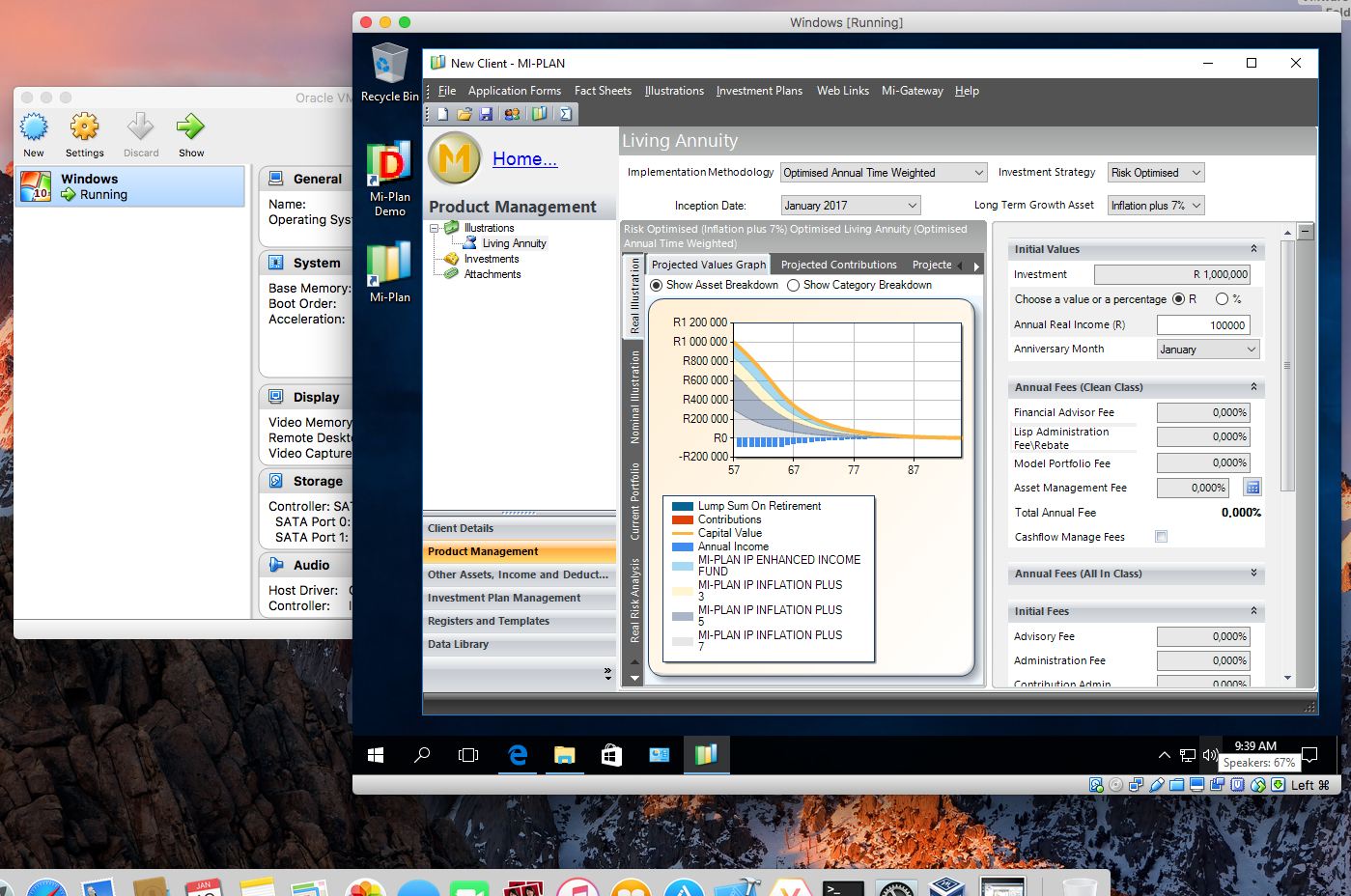This screenshot has height=896, width=1351.
Task: Switch to Projected Contributions tab
Action: pyautogui.click(x=838, y=265)
